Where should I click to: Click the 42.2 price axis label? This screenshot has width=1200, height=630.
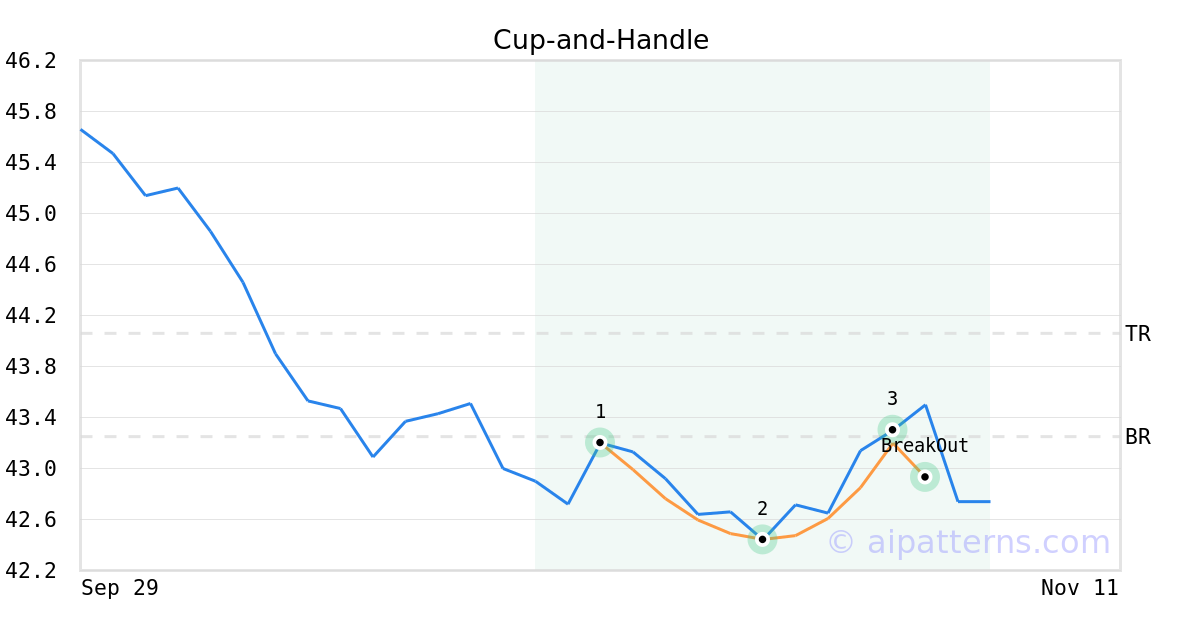(x=31, y=570)
